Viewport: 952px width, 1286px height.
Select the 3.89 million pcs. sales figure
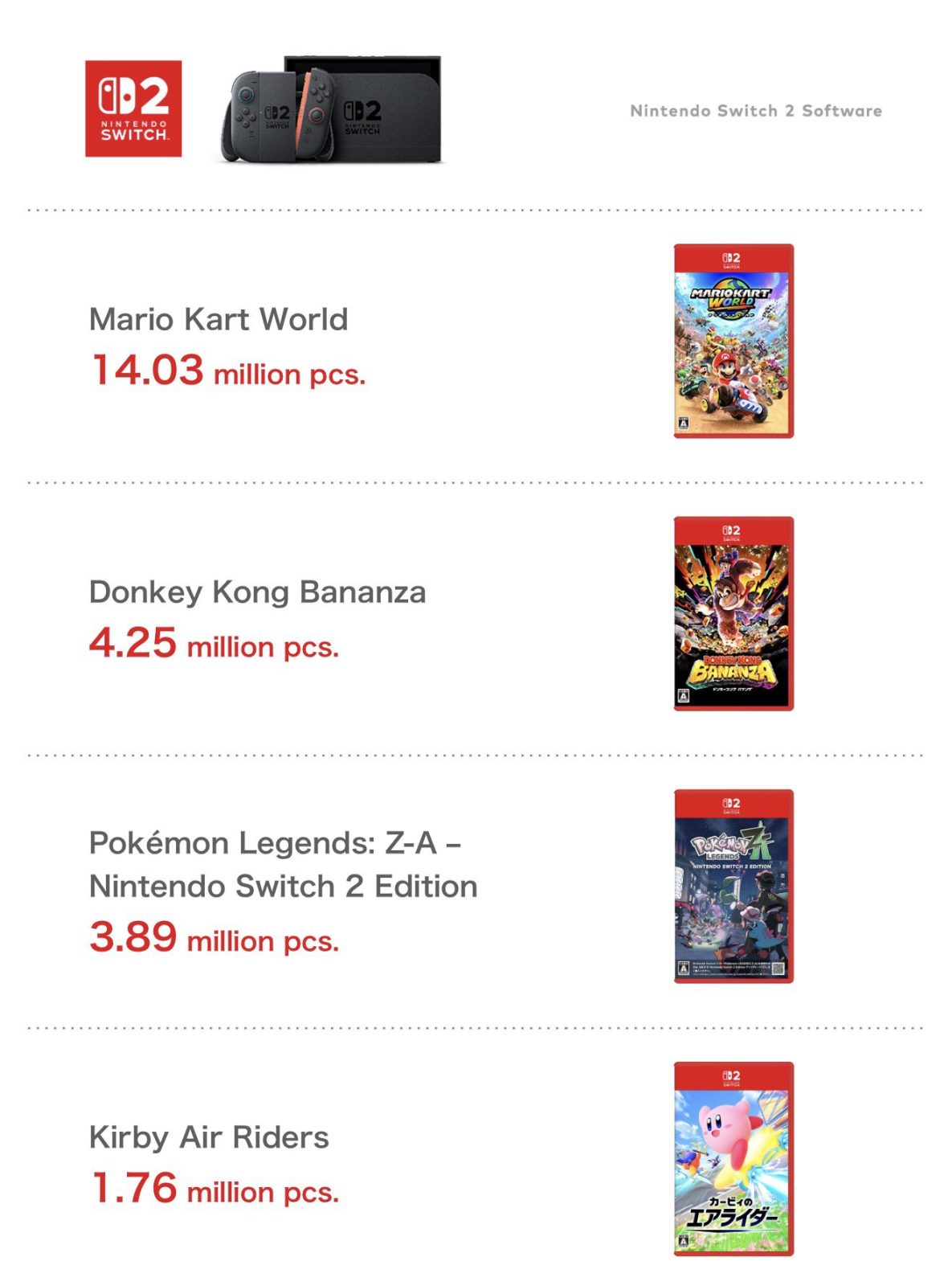[x=214, y=939]
